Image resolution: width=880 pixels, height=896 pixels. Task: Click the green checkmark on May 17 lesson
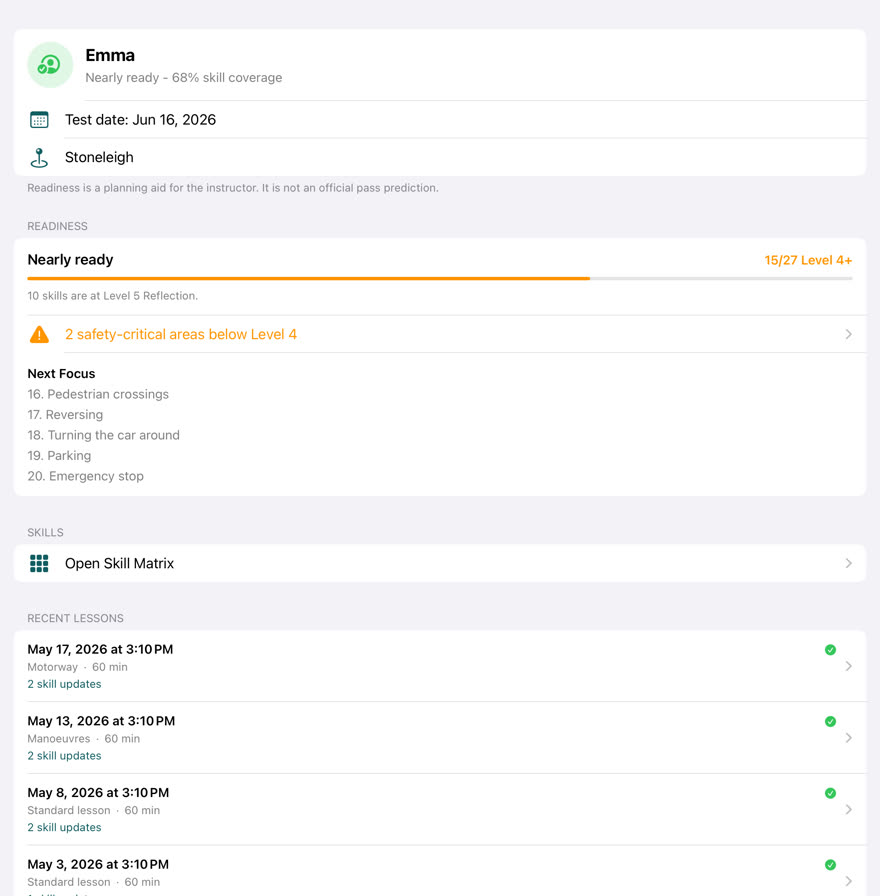tap(830, 650)
